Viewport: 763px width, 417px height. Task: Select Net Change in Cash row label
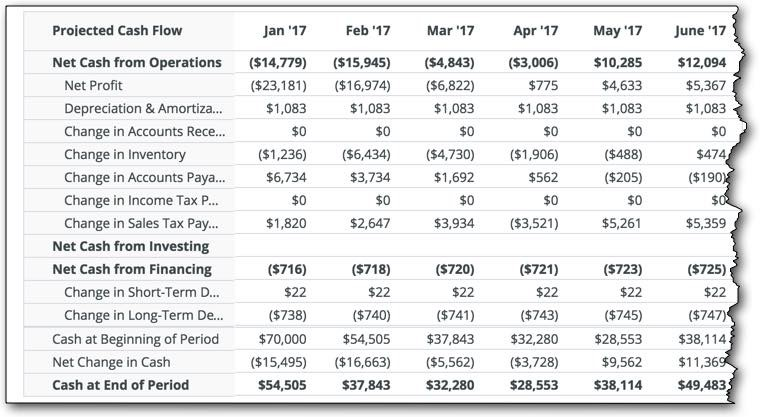pos(111,363)
